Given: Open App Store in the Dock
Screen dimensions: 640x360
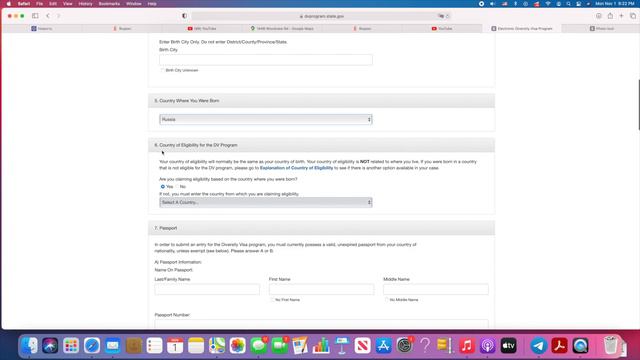Looking at the screenshot, I should (384, 346).
